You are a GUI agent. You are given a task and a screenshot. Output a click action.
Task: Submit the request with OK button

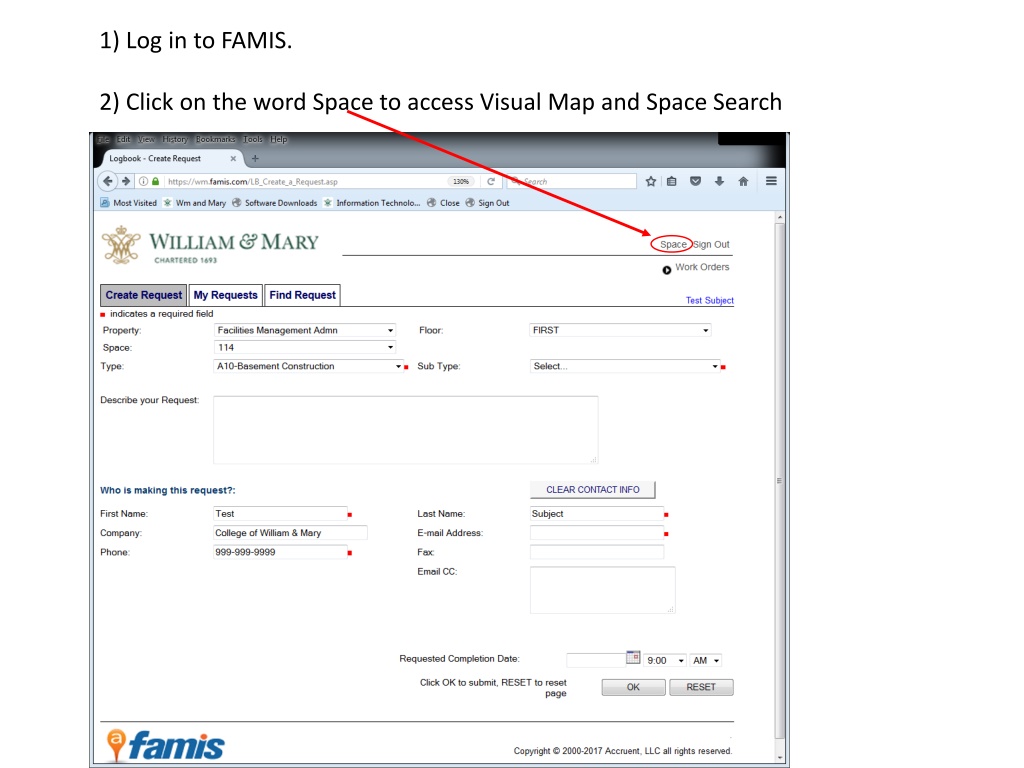coord(633,687)
